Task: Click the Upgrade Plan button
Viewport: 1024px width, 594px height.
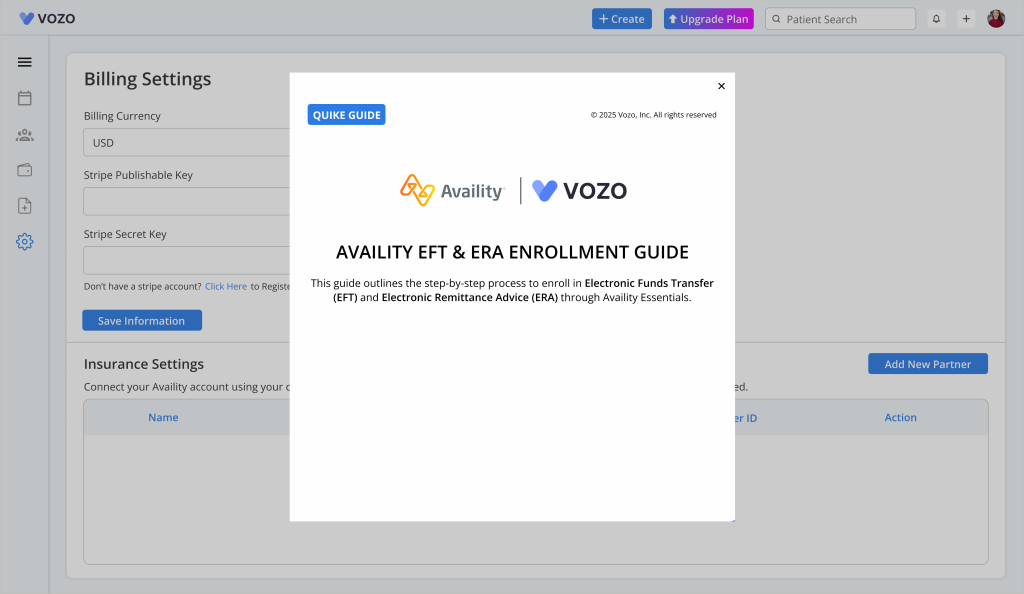Action: [708, 19]
